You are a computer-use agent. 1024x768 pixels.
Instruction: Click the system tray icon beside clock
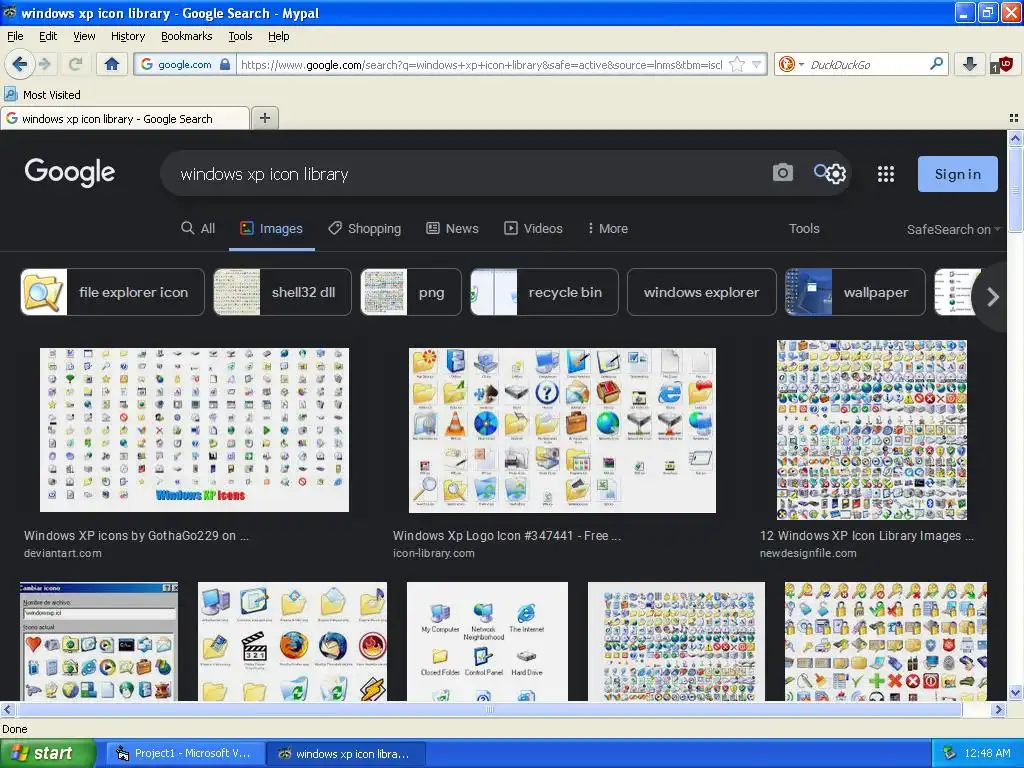coord(950,753)
